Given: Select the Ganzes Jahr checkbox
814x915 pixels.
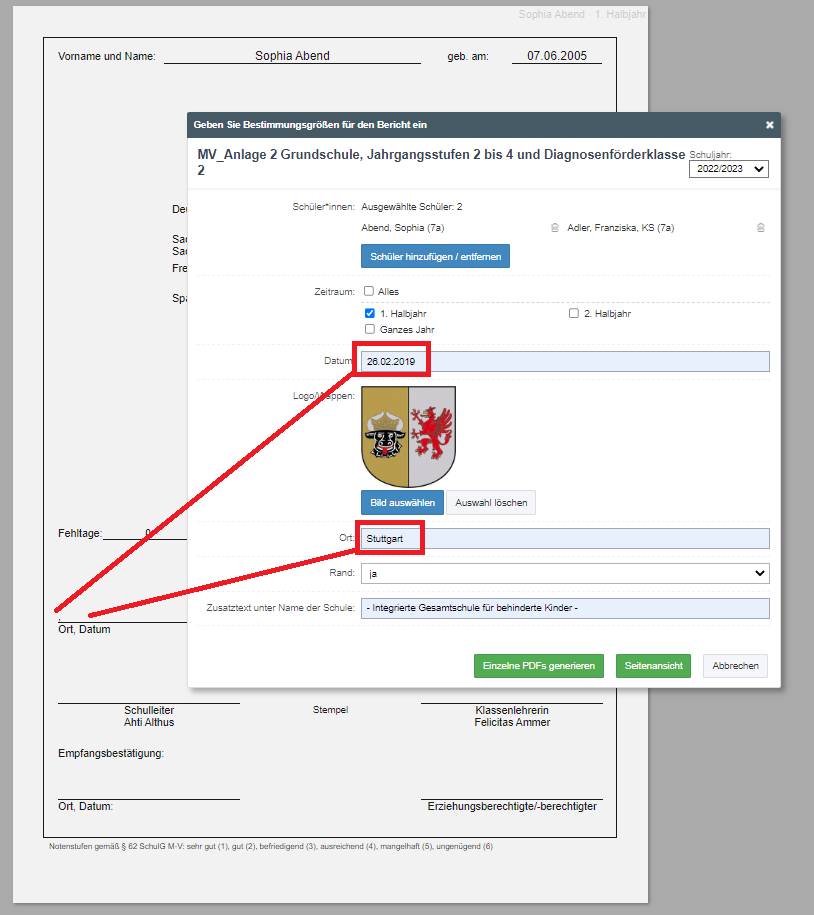Looking at the screenshot, I should point(369,329).
